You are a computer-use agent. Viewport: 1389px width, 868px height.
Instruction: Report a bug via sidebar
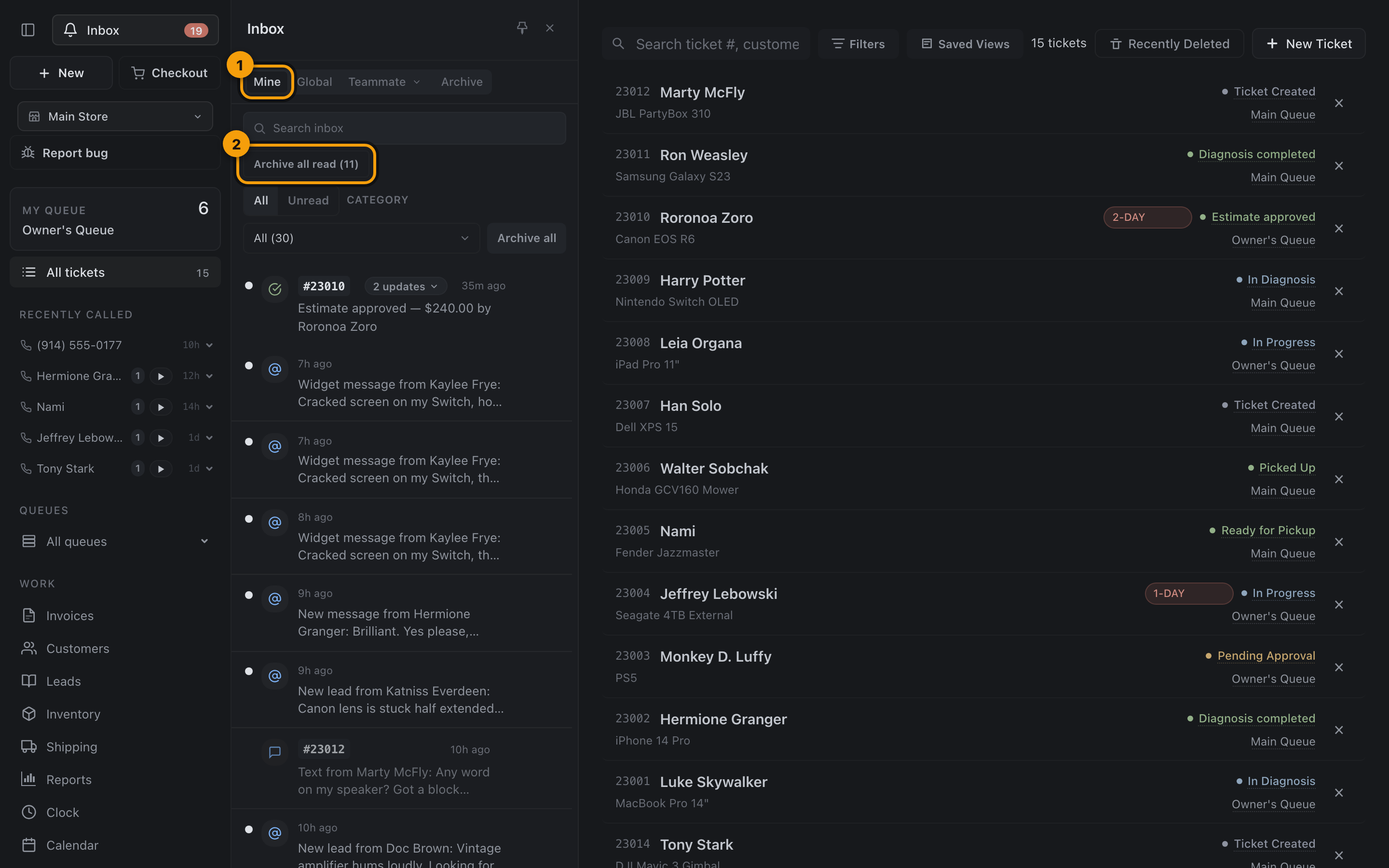tap(115, 153)
